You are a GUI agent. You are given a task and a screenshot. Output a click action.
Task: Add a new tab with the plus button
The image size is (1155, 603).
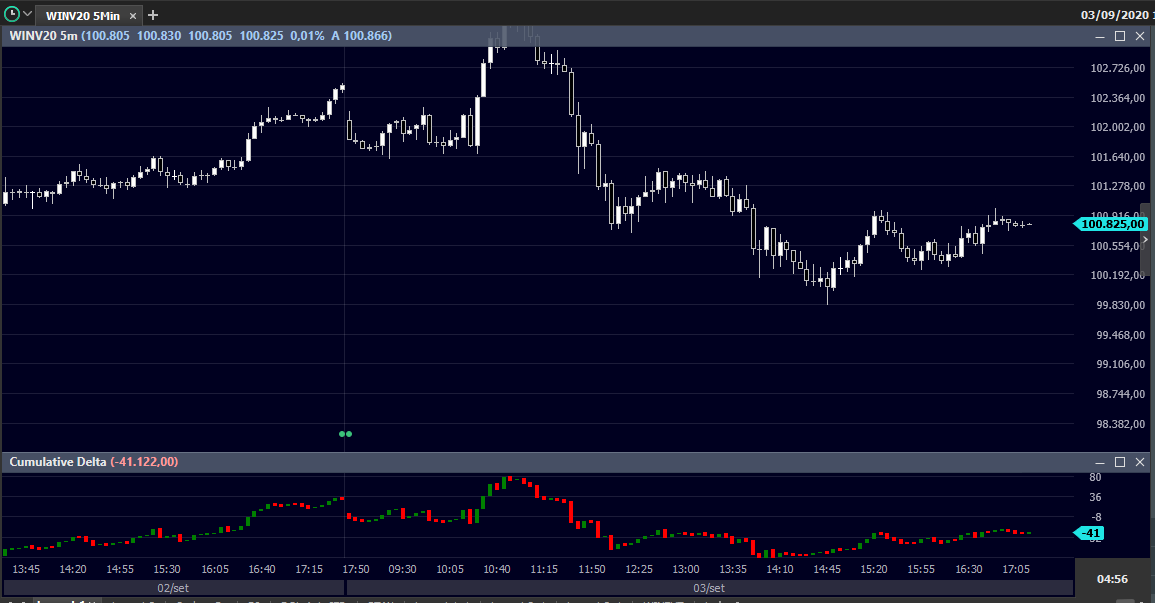tap(152, 15)
